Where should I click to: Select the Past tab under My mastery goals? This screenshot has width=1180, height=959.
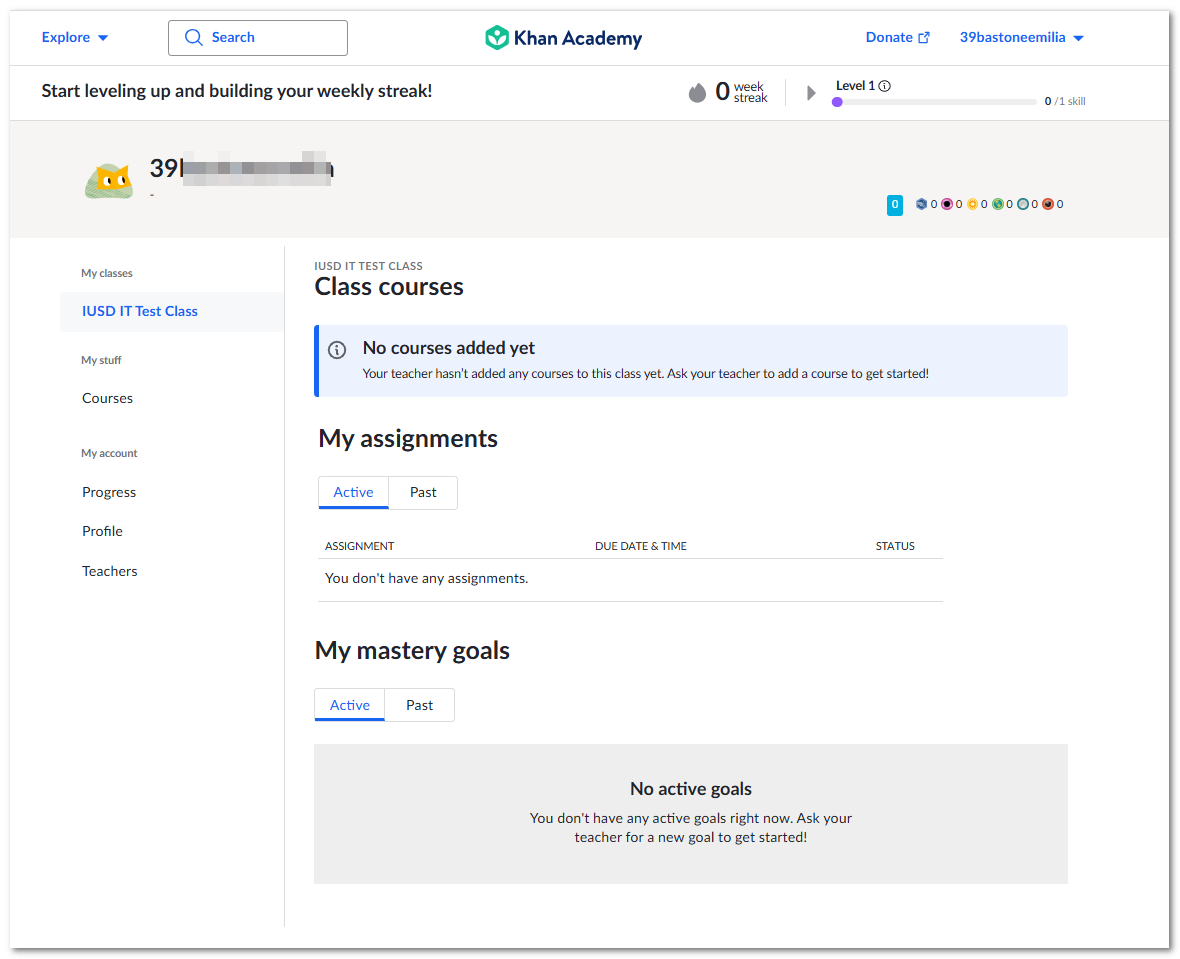(x=419, y=705)
